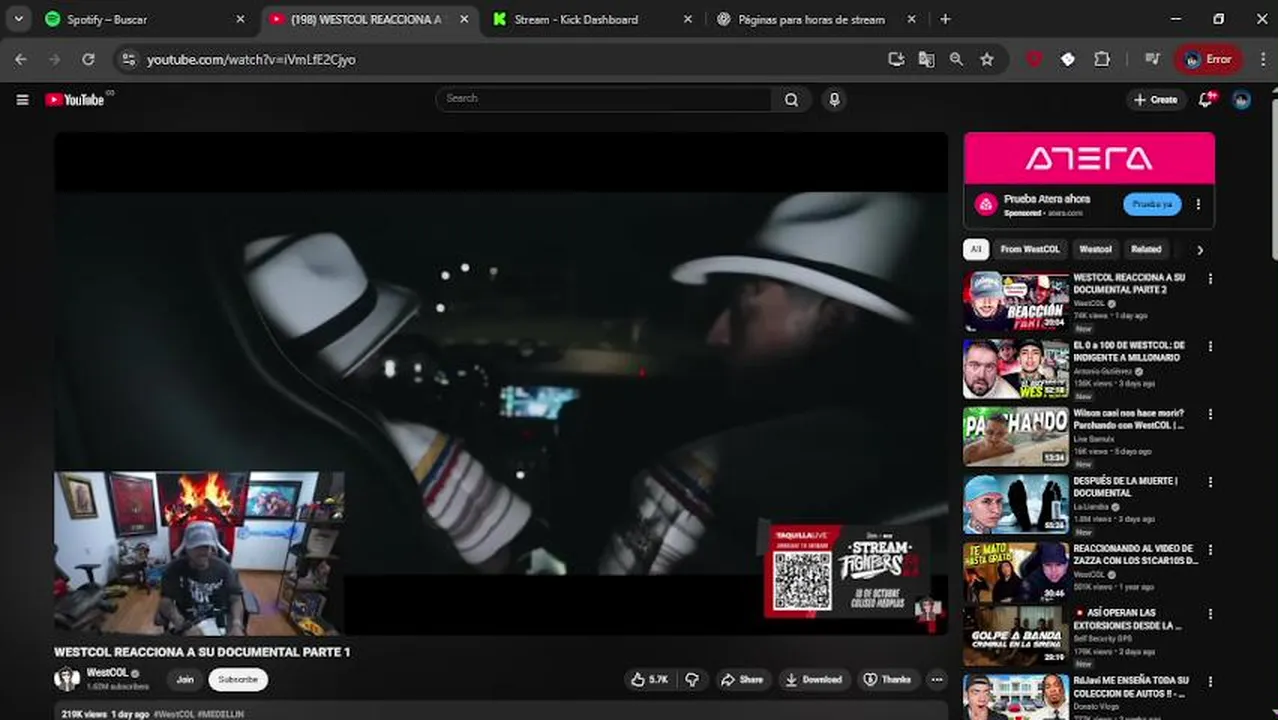Screen dimensions: 1278x720
Task: Start voice search with the microphone icon
Action: click(834, 99)
